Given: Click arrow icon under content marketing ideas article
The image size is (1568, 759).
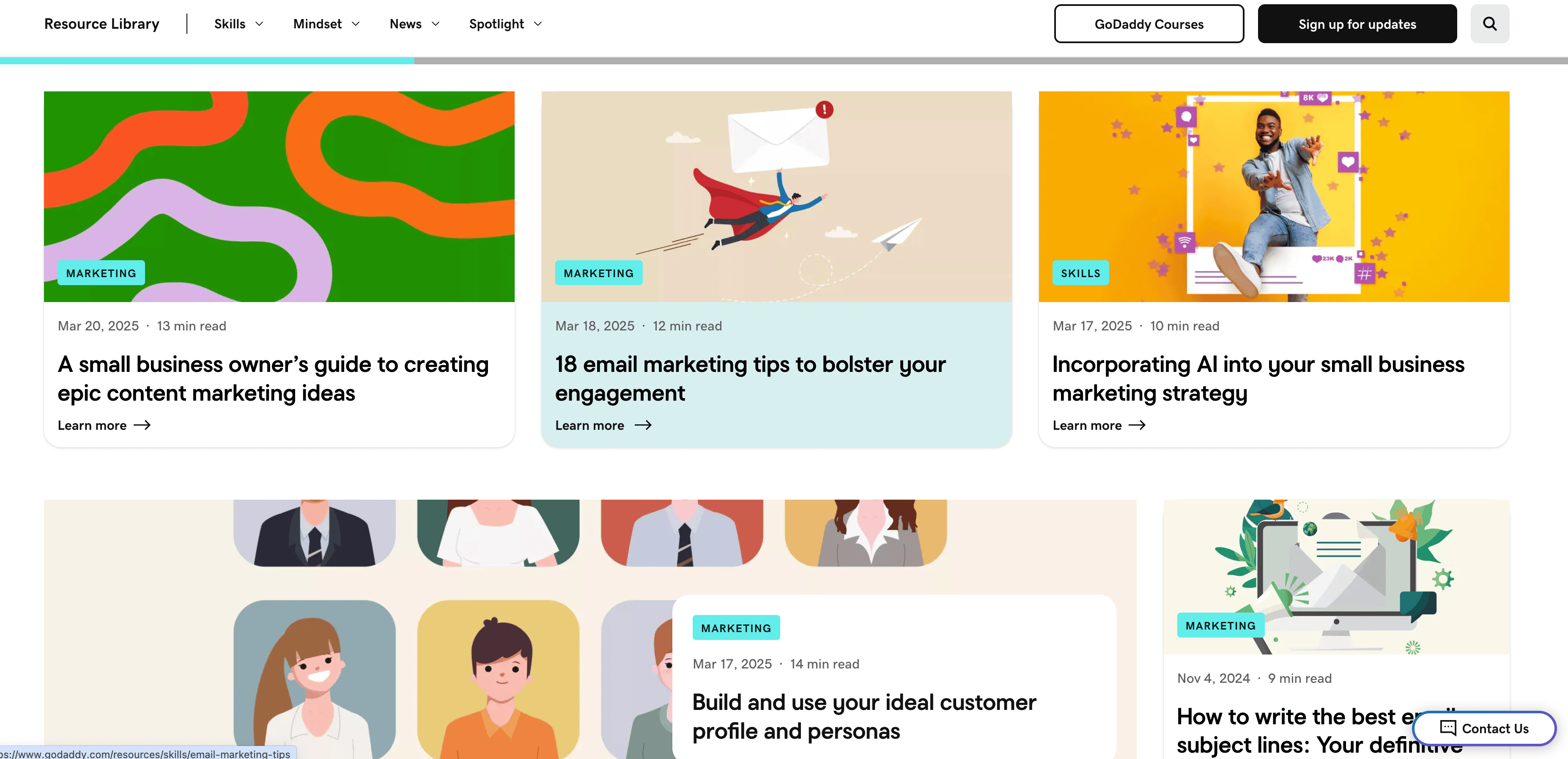Looking at the screenshot, I should [142, 425].
